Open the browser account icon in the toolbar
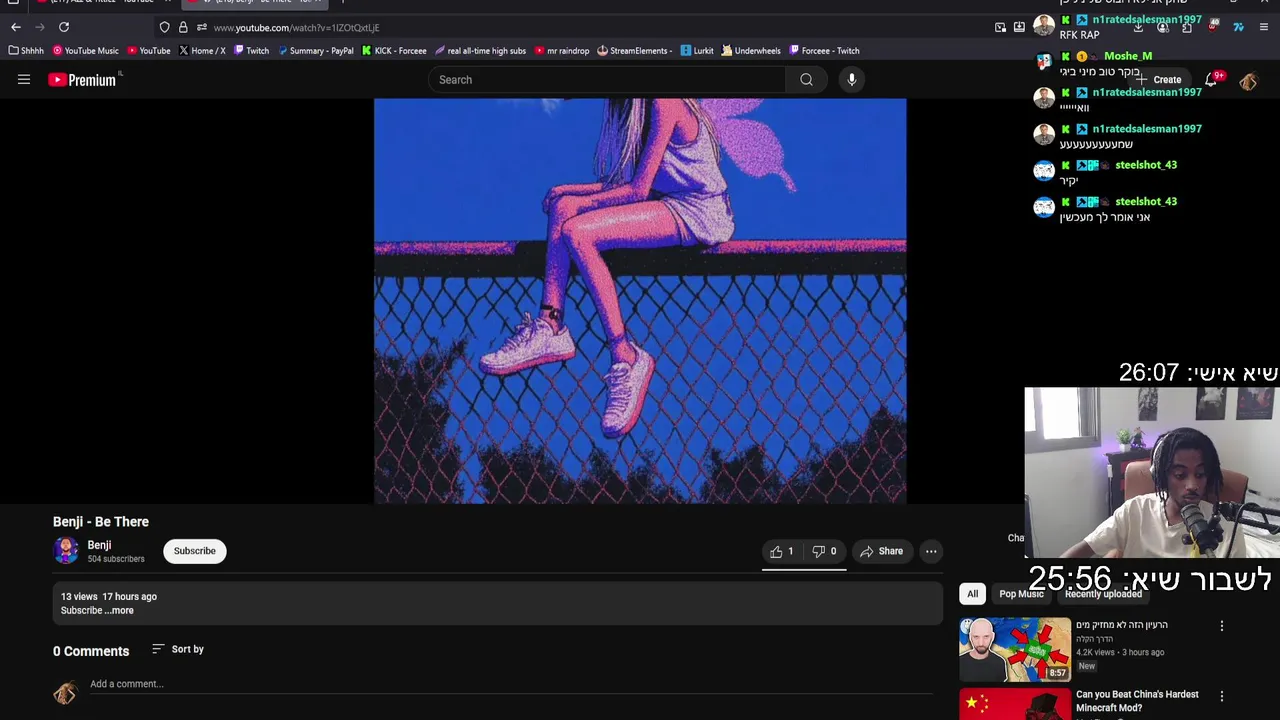Viewport: 1280px width, 720px height. (x=1162, y=27)
